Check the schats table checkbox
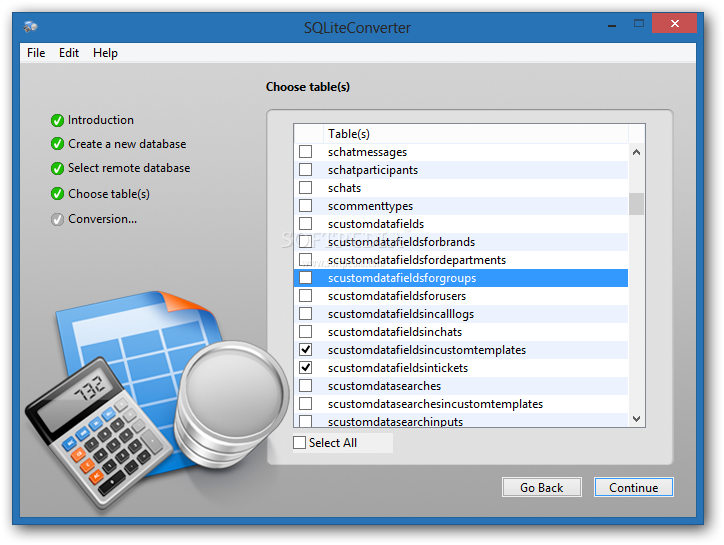724x545 pixels. [305, 188]
